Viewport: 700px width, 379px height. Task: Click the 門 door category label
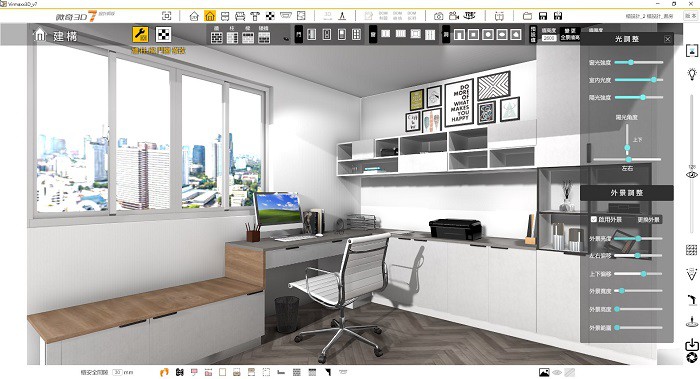coord(299,34)
